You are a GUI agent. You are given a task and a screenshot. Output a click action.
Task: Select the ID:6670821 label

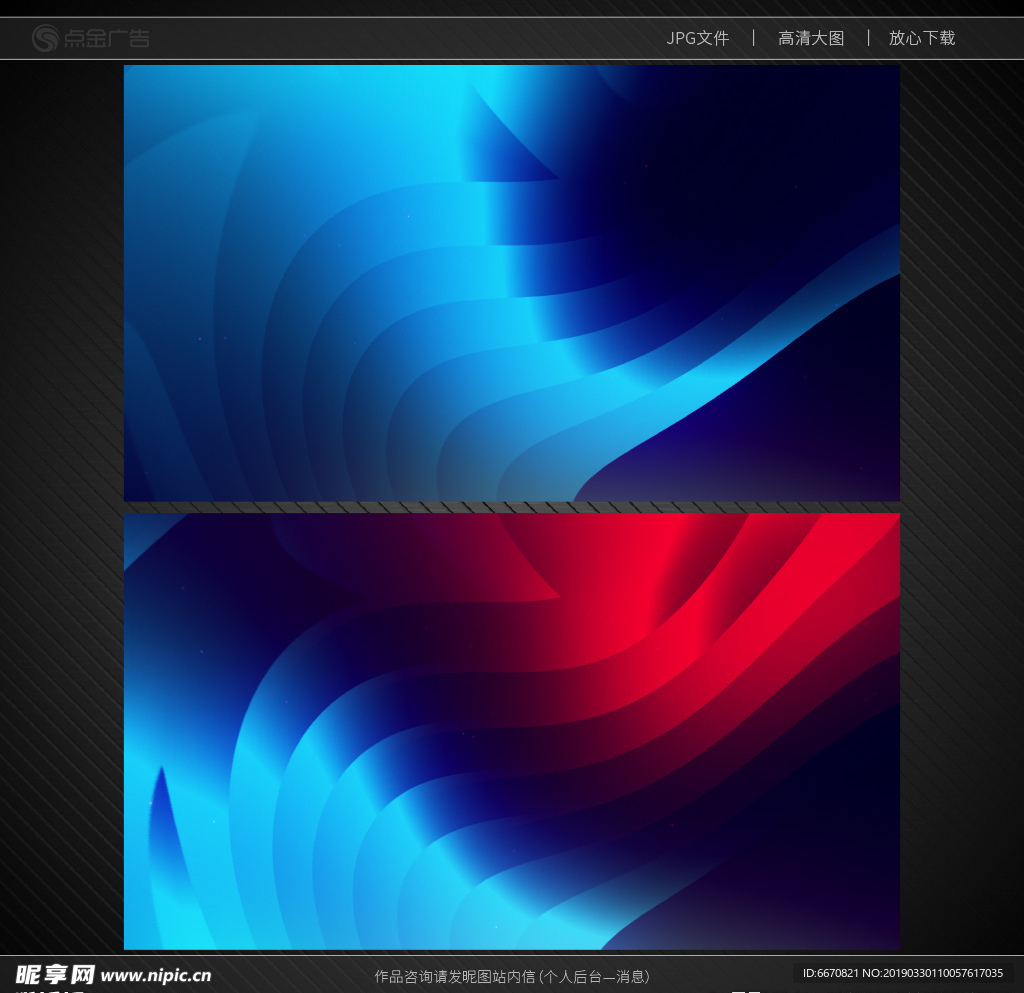point(831,973)
